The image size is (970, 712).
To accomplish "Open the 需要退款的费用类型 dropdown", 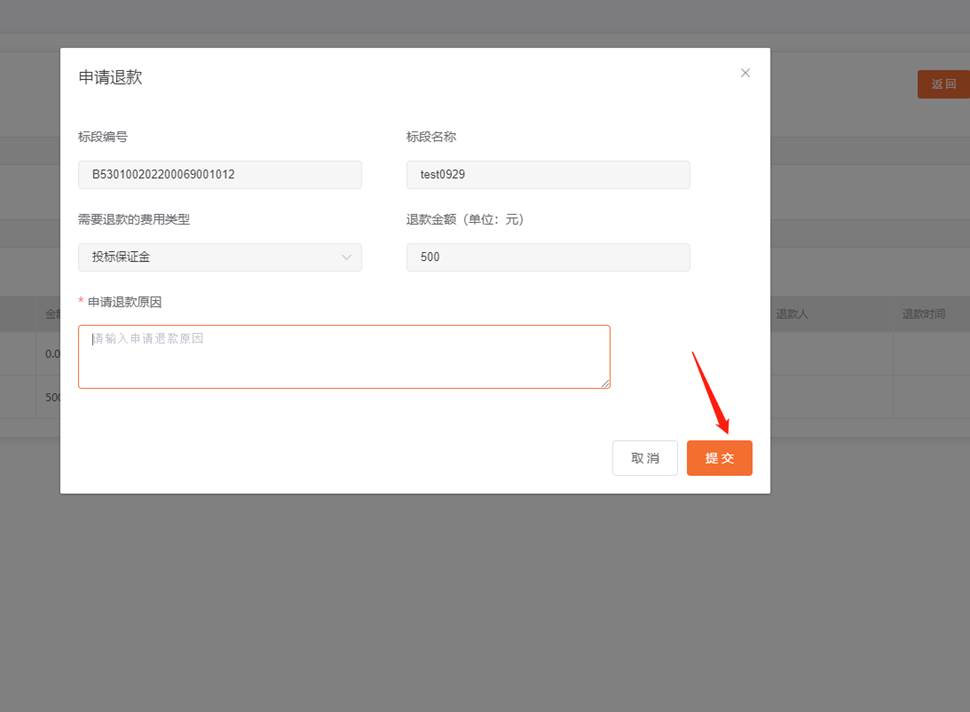I will [x=220, y=257].
